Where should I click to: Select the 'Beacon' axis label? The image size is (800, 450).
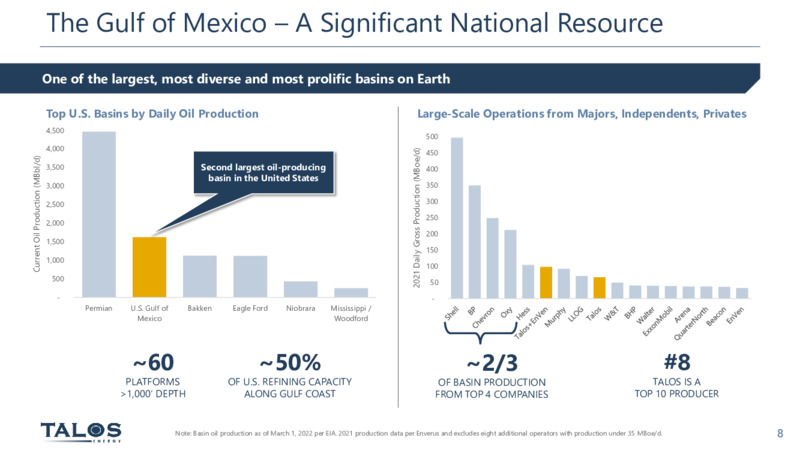716,316
